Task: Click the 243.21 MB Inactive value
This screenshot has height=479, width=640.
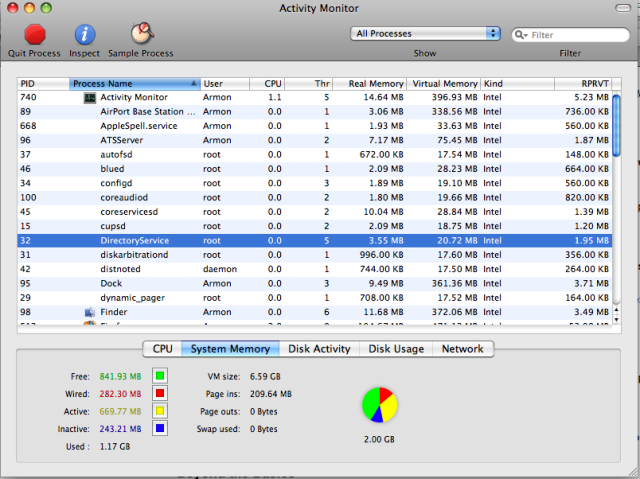Action: pos(120,429)
